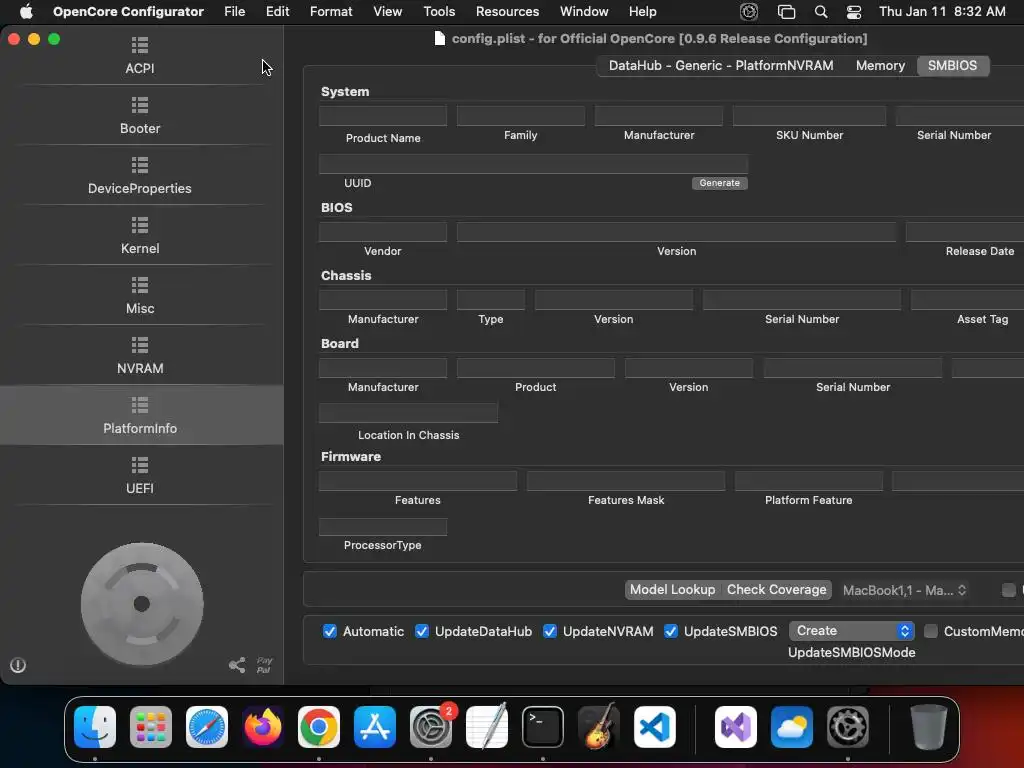This screenshot has width=1024, height=768.
Task: Open App Store from the Dock
Action: point(375,726)
